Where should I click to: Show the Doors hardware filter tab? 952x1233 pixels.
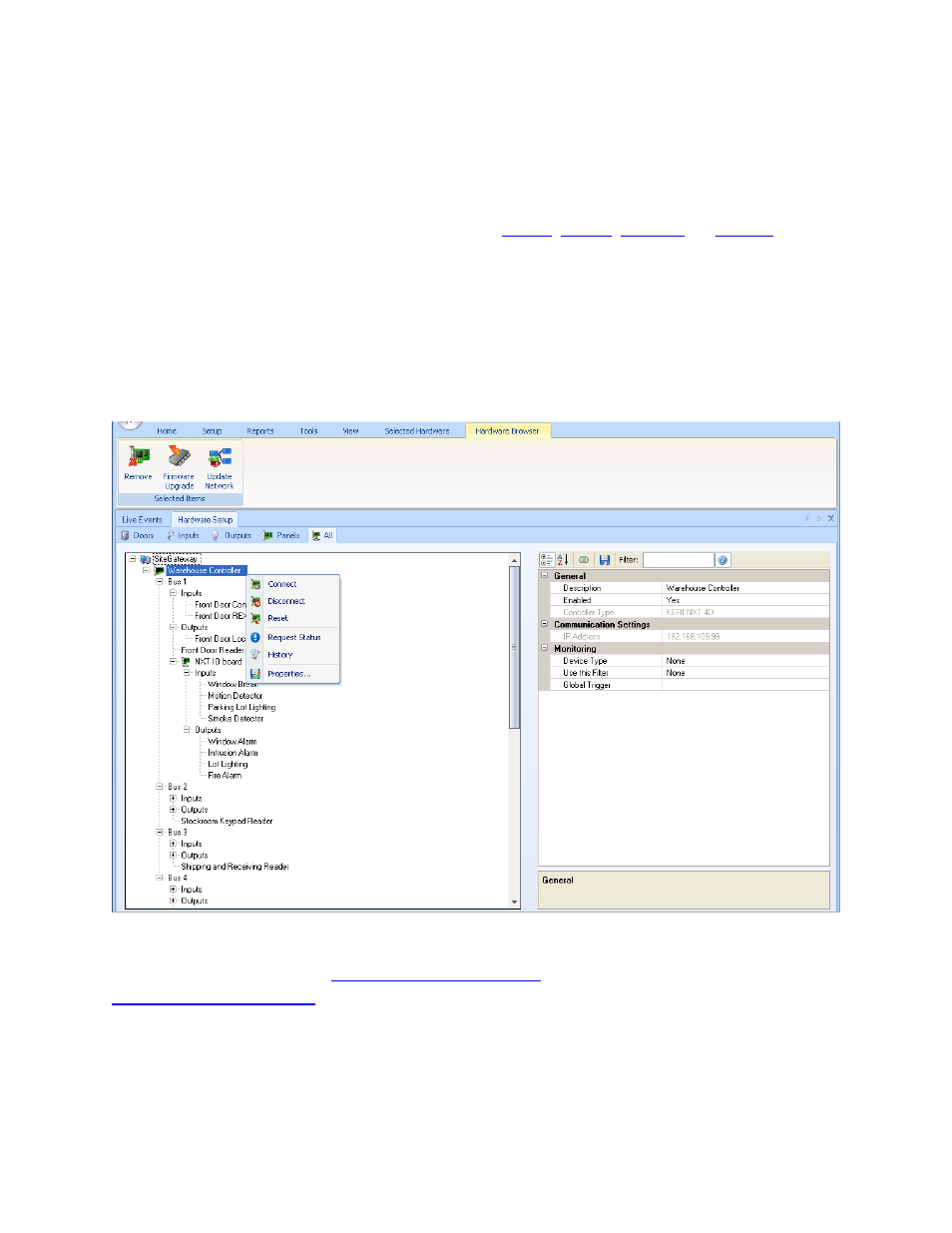(x=138, y=535)
